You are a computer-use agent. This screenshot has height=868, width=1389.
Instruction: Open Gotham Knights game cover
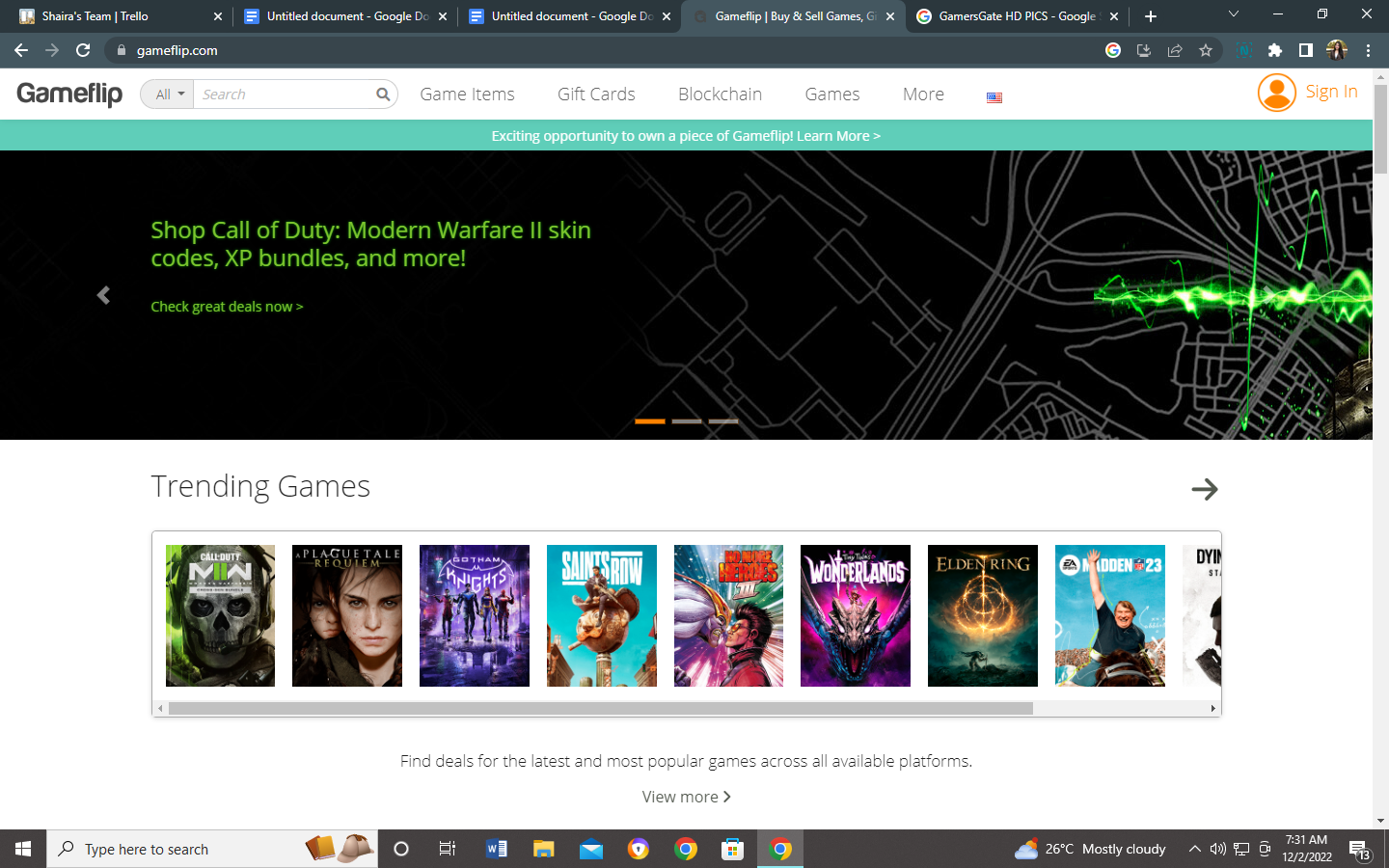point(475,615)
